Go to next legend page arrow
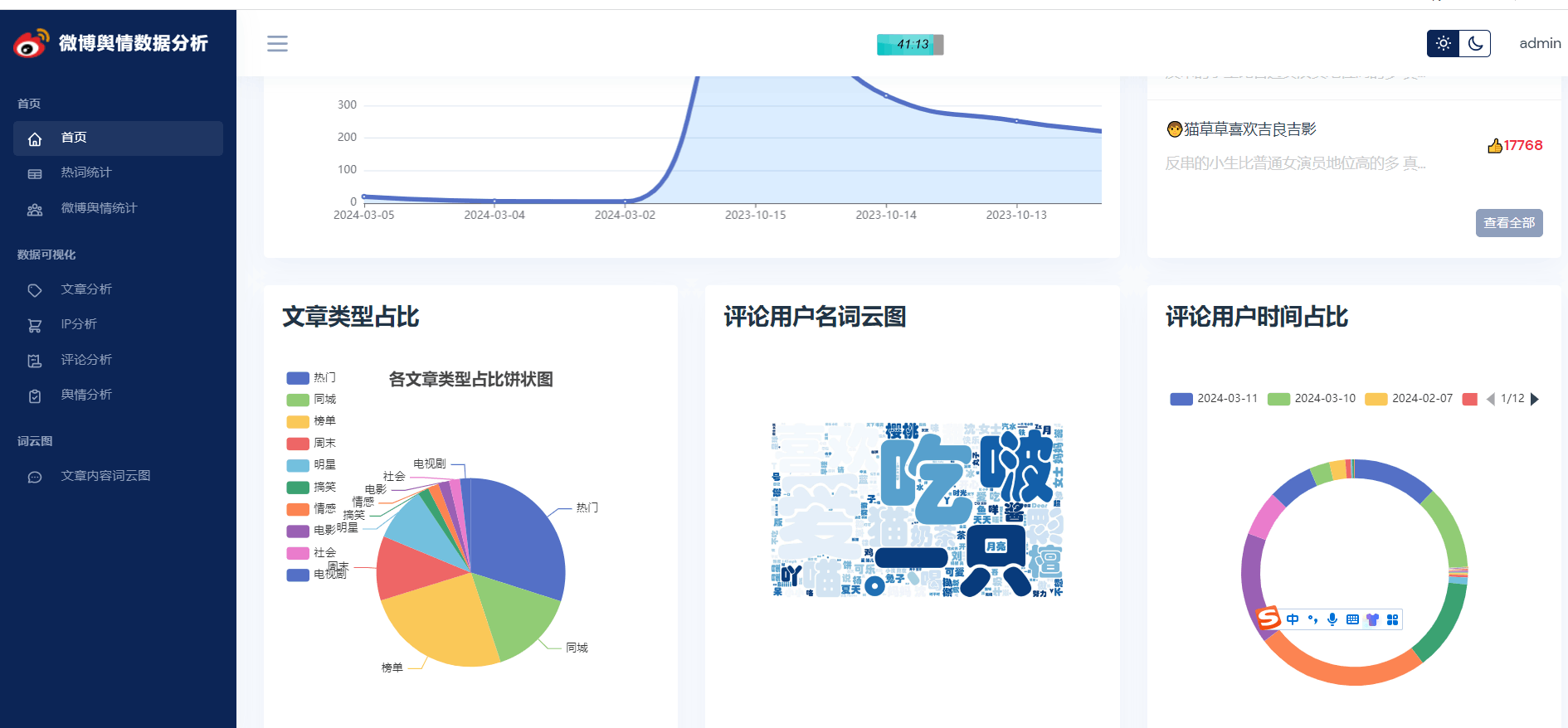Screen dimensions: 1568x728 (x=1535, y=399)
